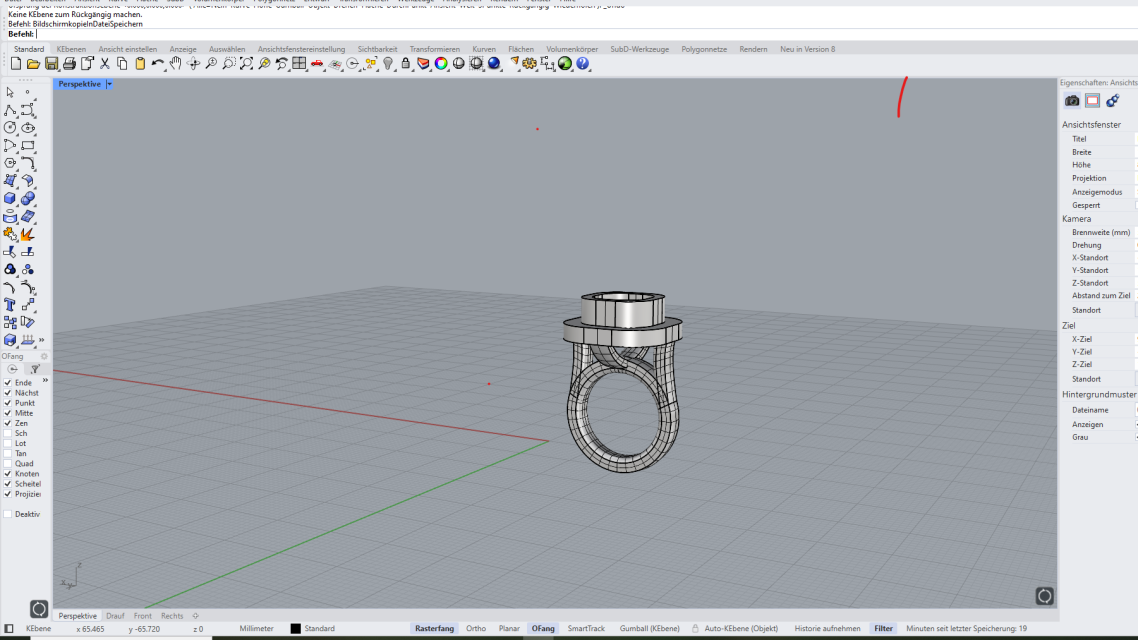Viewport: 1138px width, 640px height.
Task: Click the black Standard layer color swatch
Action: coord(295,629)
